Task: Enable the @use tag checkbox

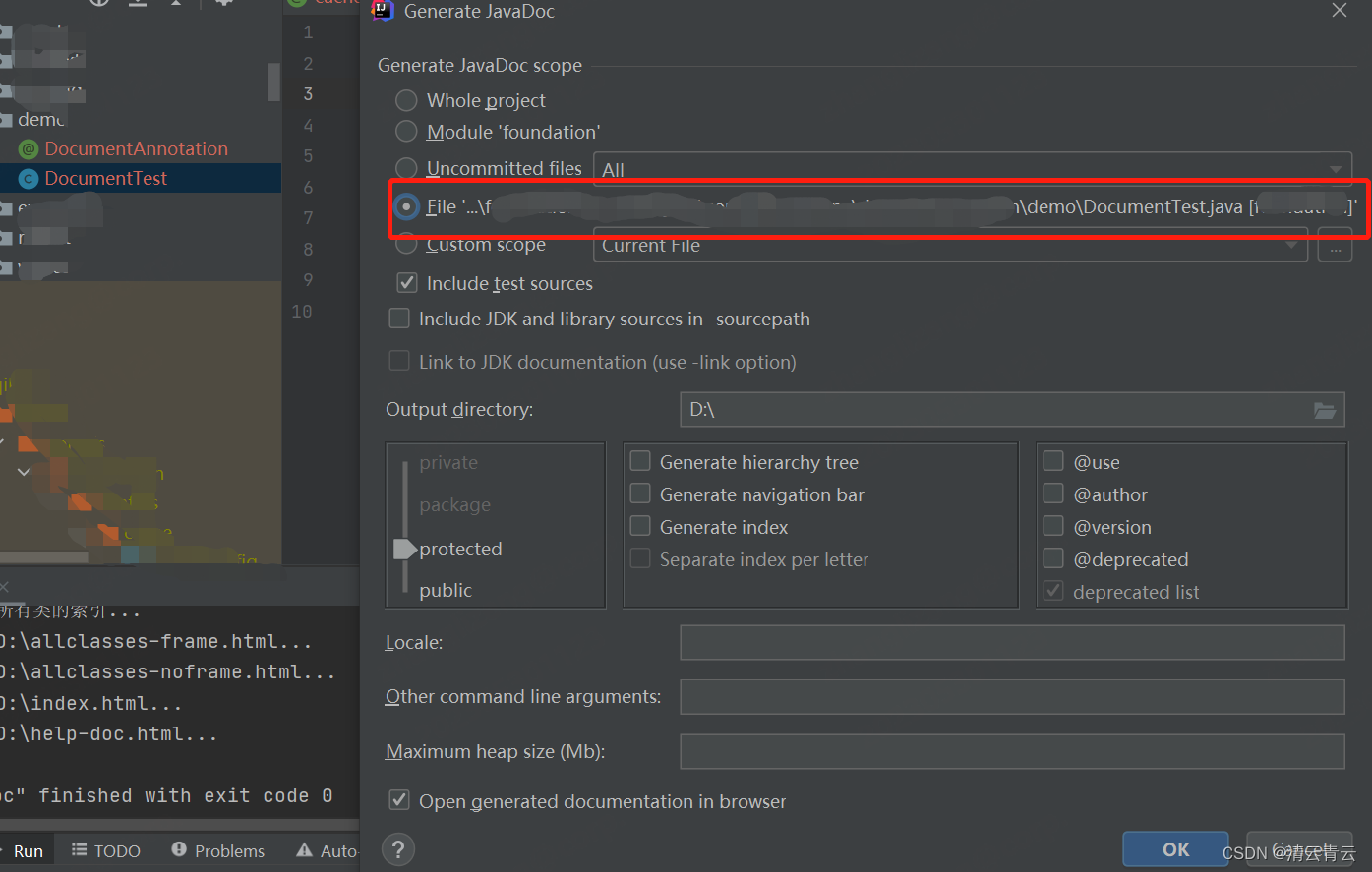Action: (x=1053, y=461)
